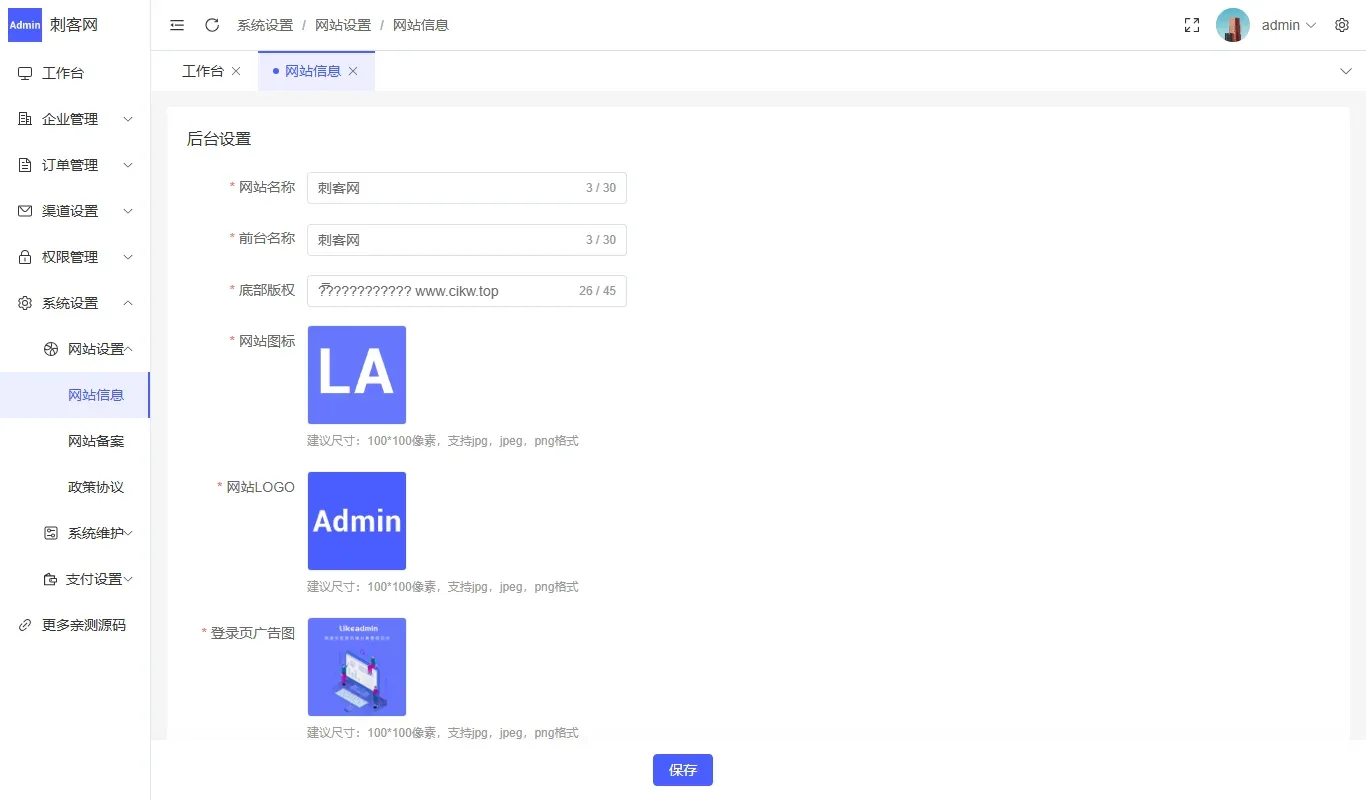
Task: Click the 网站设置 globe icon
Action: coord(51,349)
